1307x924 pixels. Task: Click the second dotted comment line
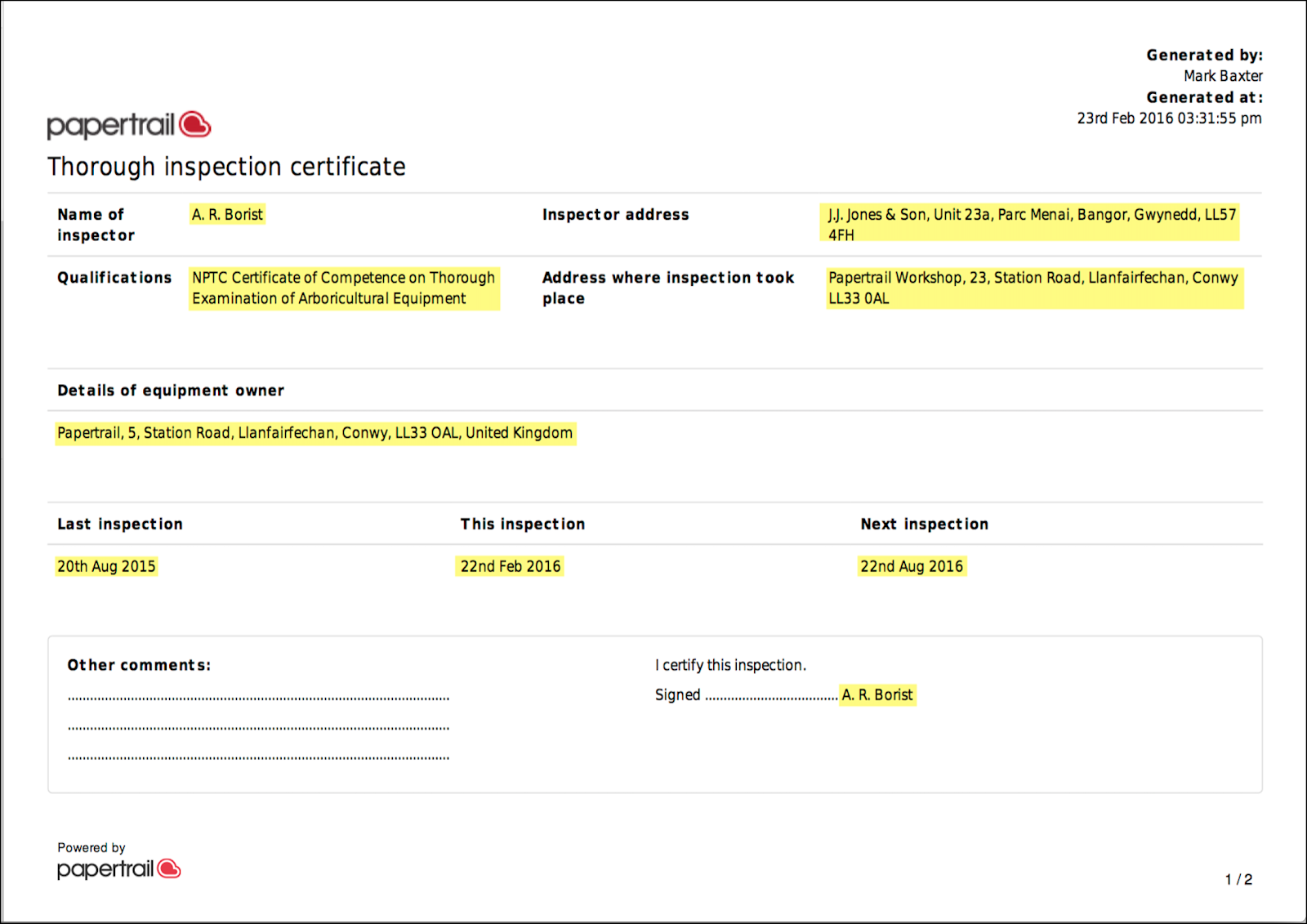[259, 728]
